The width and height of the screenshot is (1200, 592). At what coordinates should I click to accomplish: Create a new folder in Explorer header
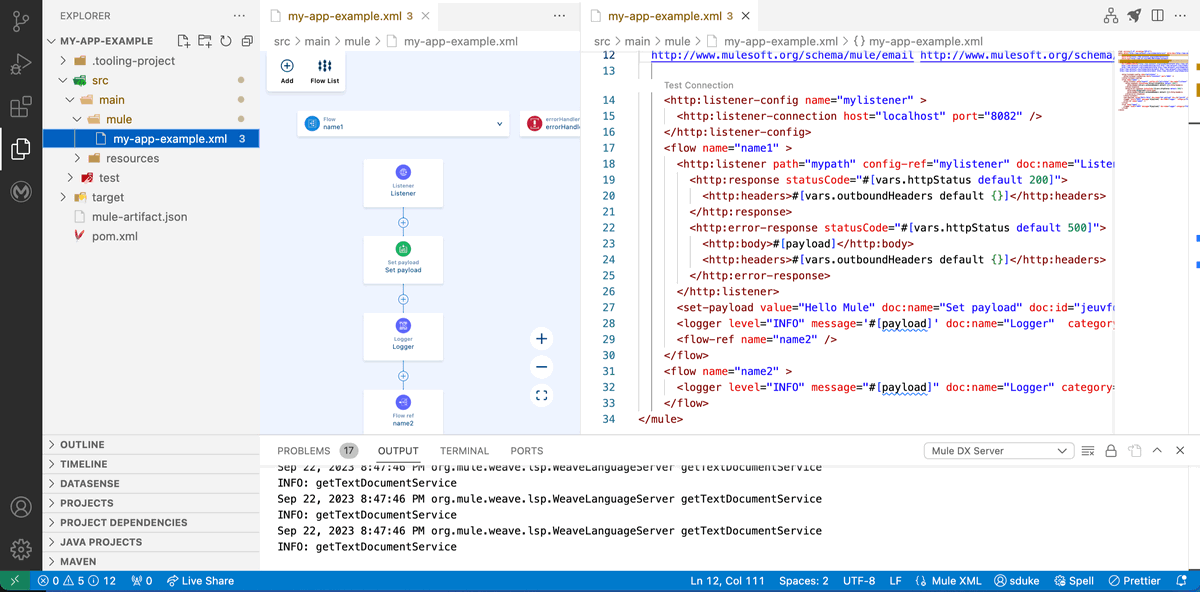click(204, 41)
